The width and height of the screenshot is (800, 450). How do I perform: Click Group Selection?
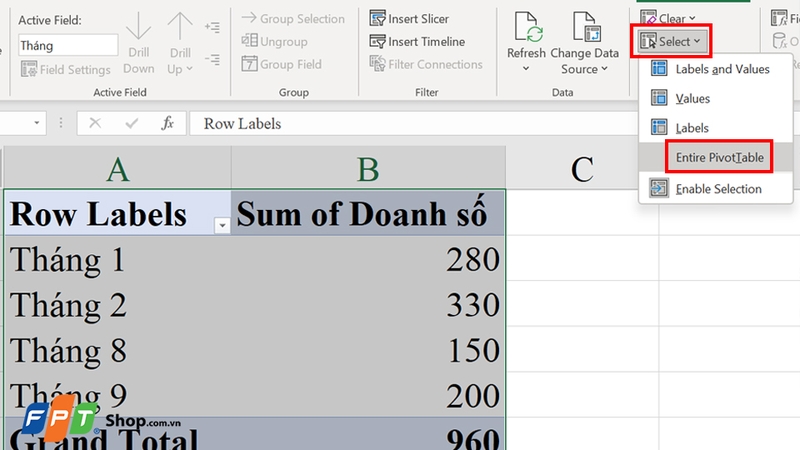pyautogui.click(x=293, y=19)
